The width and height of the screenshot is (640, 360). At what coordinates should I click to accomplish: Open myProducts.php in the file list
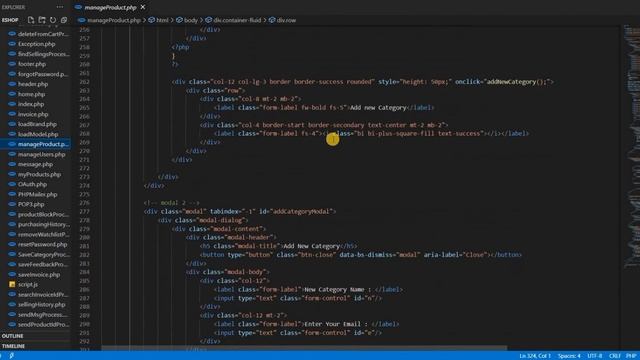[39, 174]
